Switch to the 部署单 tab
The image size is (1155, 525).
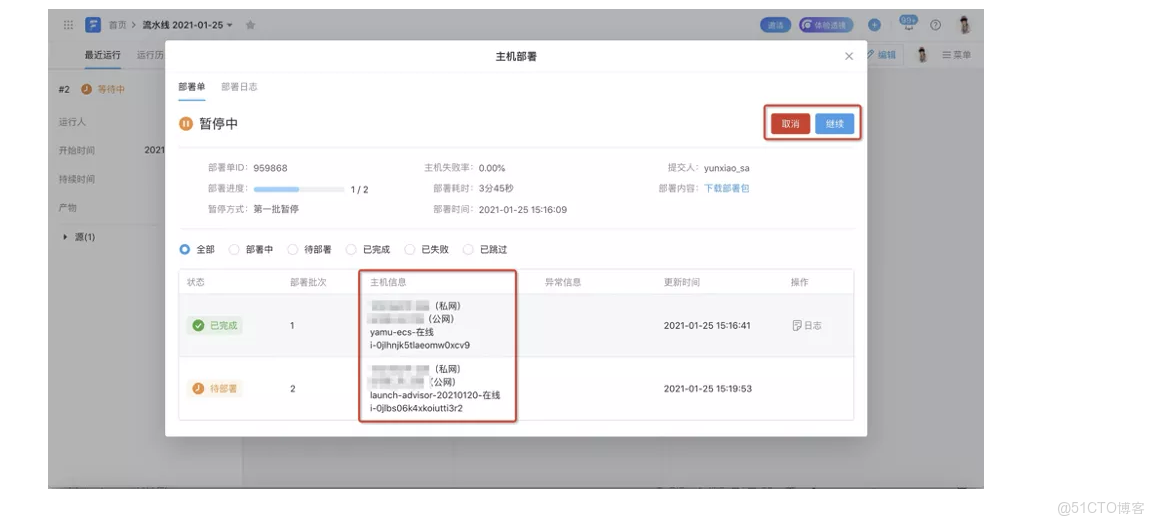(x=192, y=87)
